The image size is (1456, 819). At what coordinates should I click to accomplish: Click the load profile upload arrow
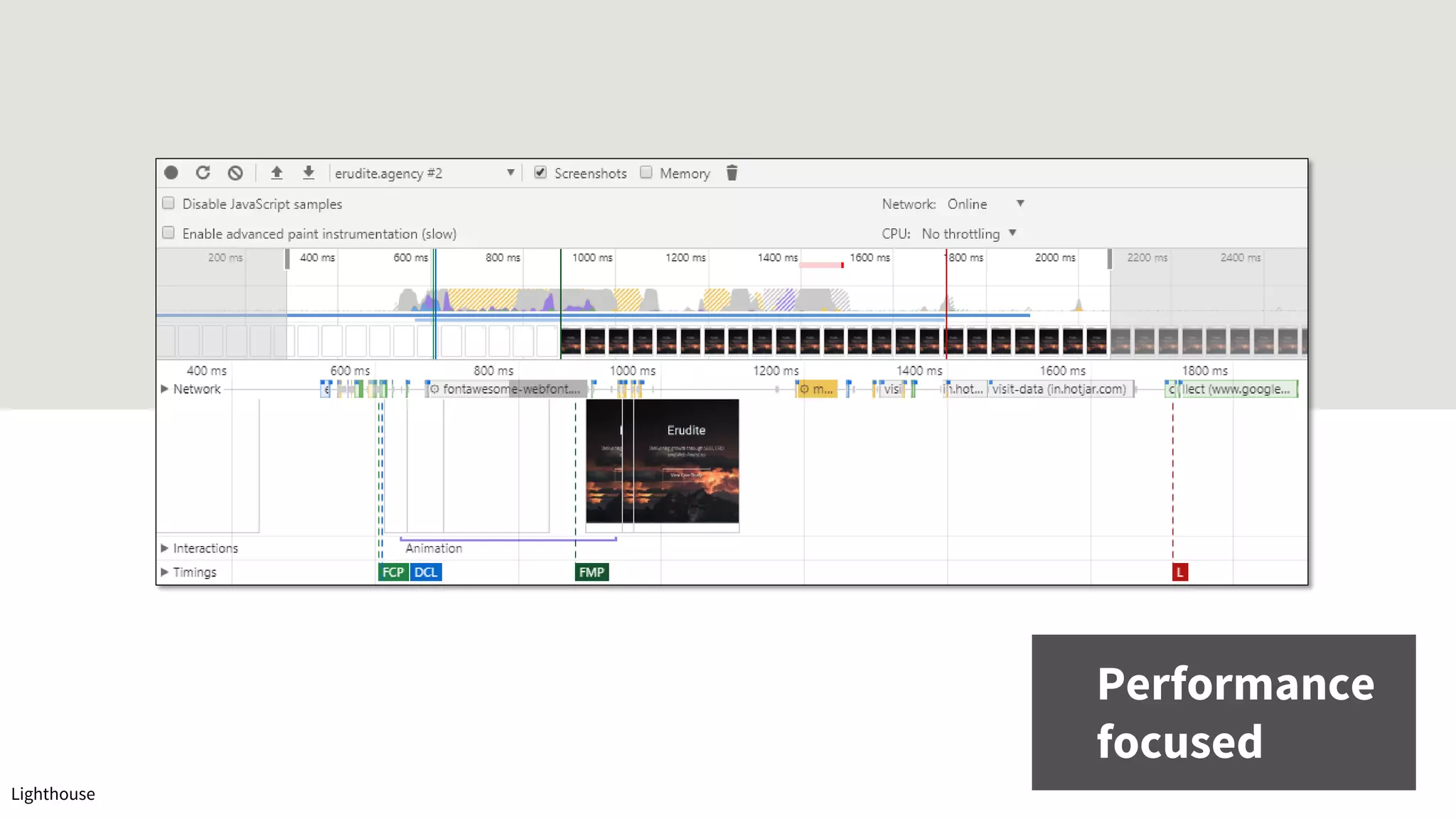pos(277,173)
